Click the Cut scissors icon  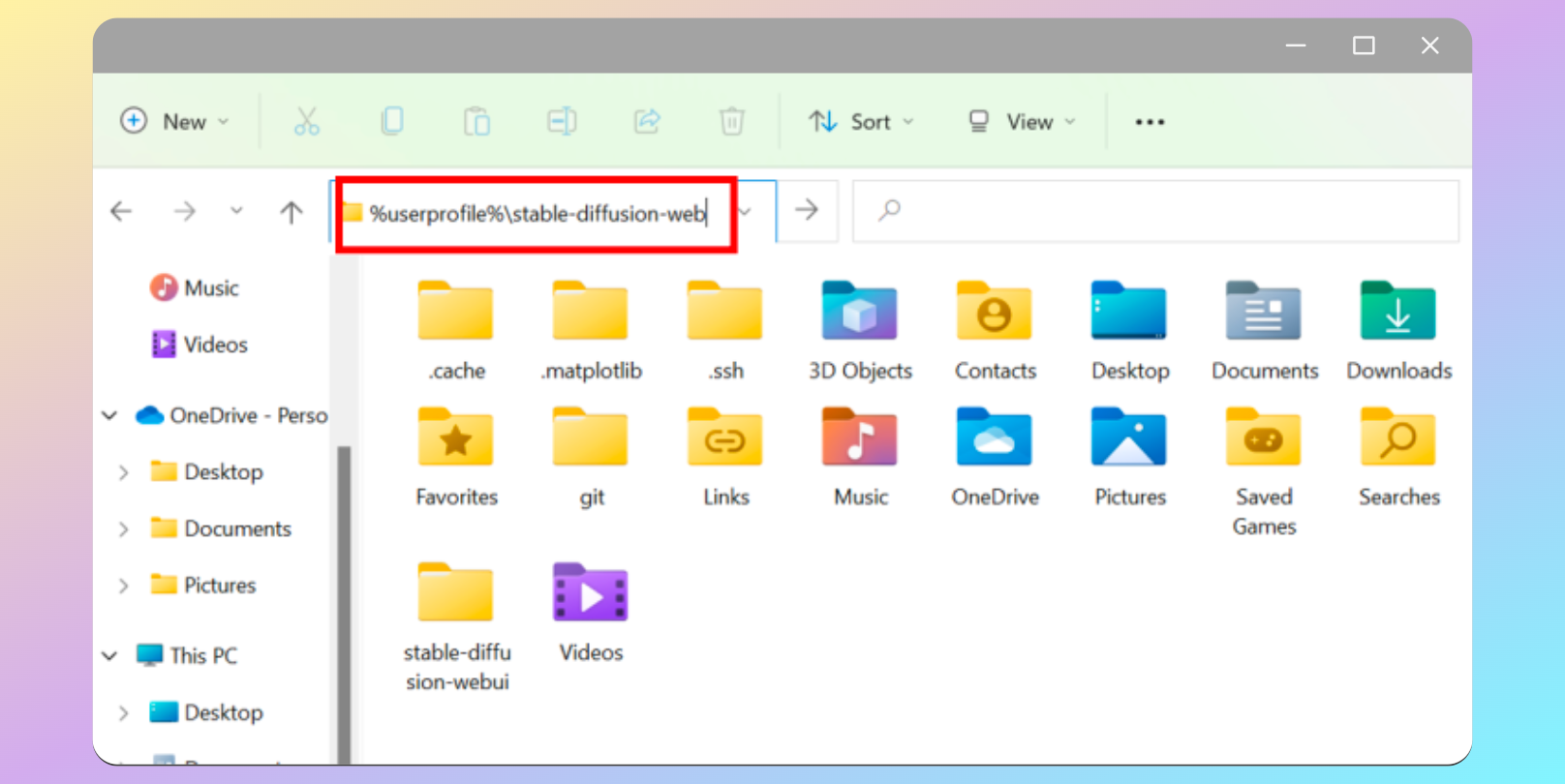pyautogui.click(x=306, y=121)
